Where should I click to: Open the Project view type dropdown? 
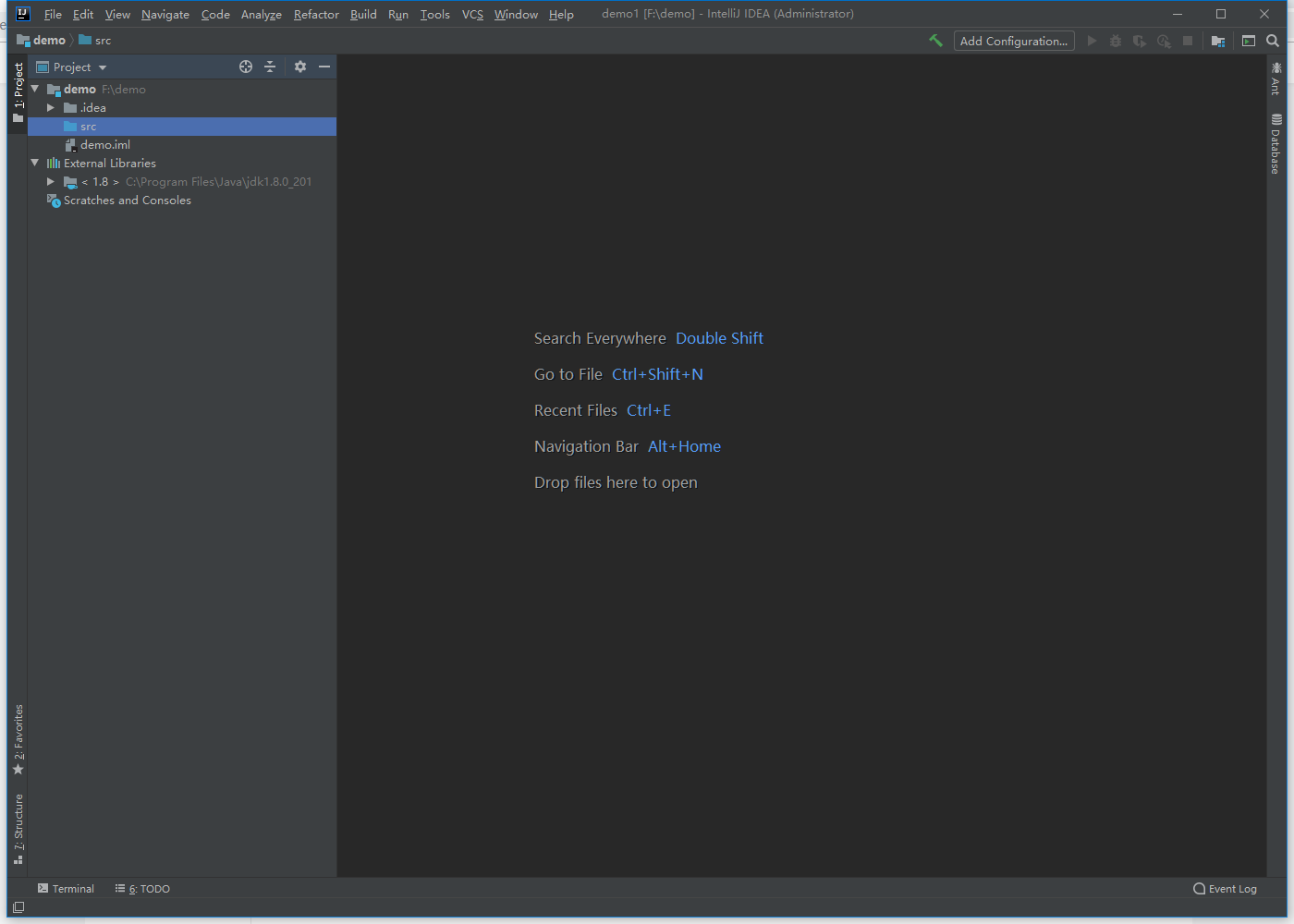(71, 67)
